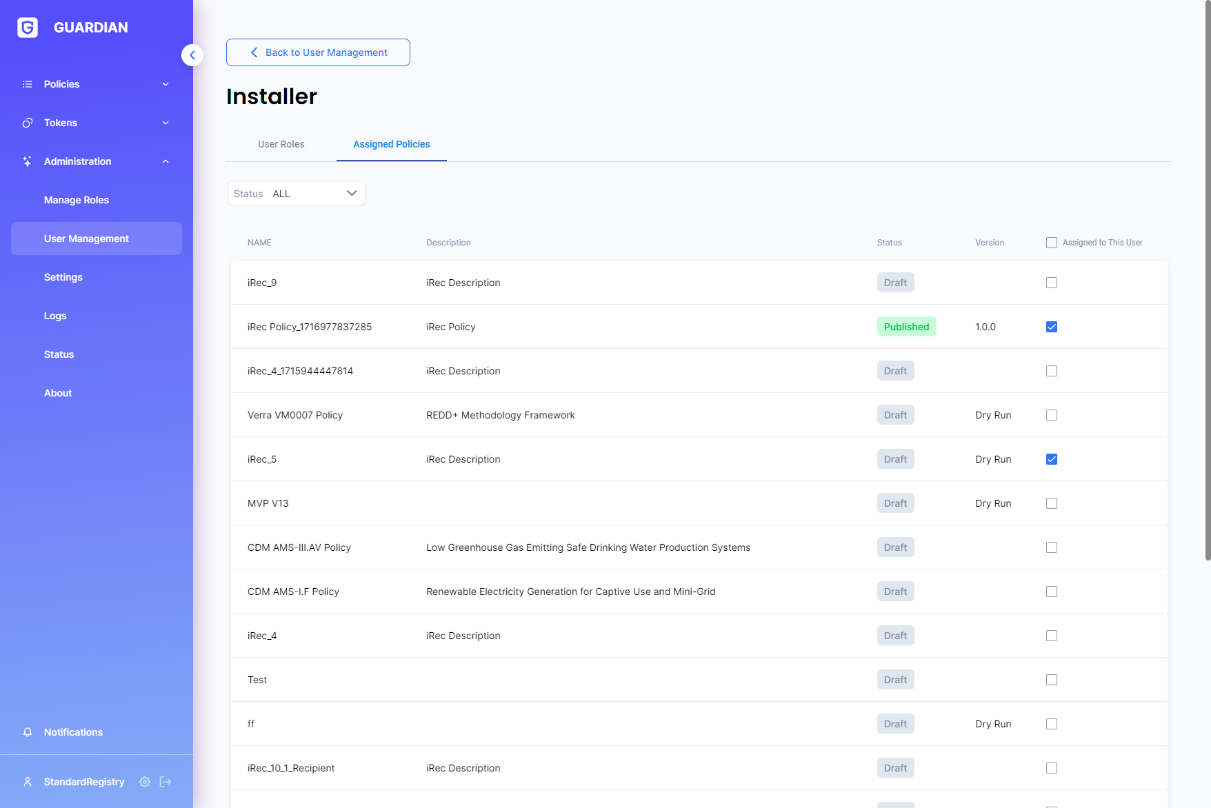Open the settings gear next to StandardRegistry
1211x808 pixels.
click(145, 782)
